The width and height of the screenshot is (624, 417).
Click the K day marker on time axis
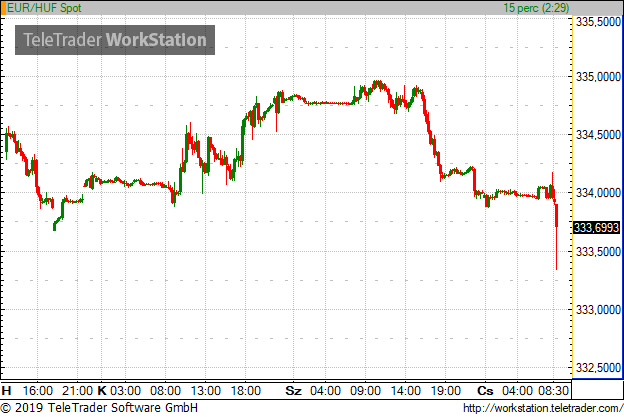point(102,391)
